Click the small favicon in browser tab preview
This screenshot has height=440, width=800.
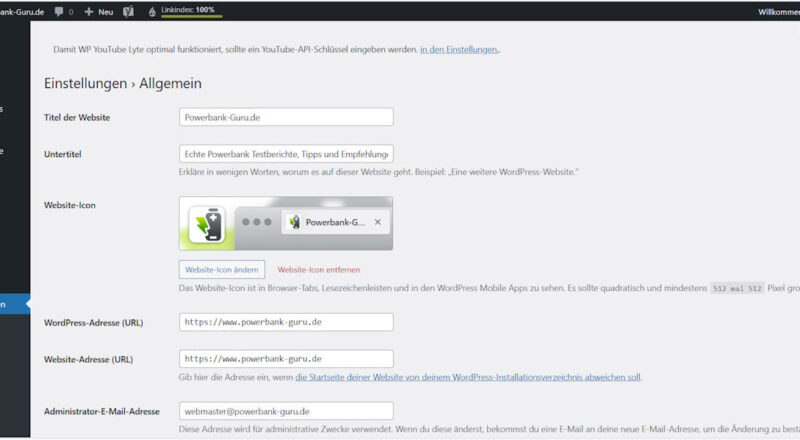tap(294, 222)
